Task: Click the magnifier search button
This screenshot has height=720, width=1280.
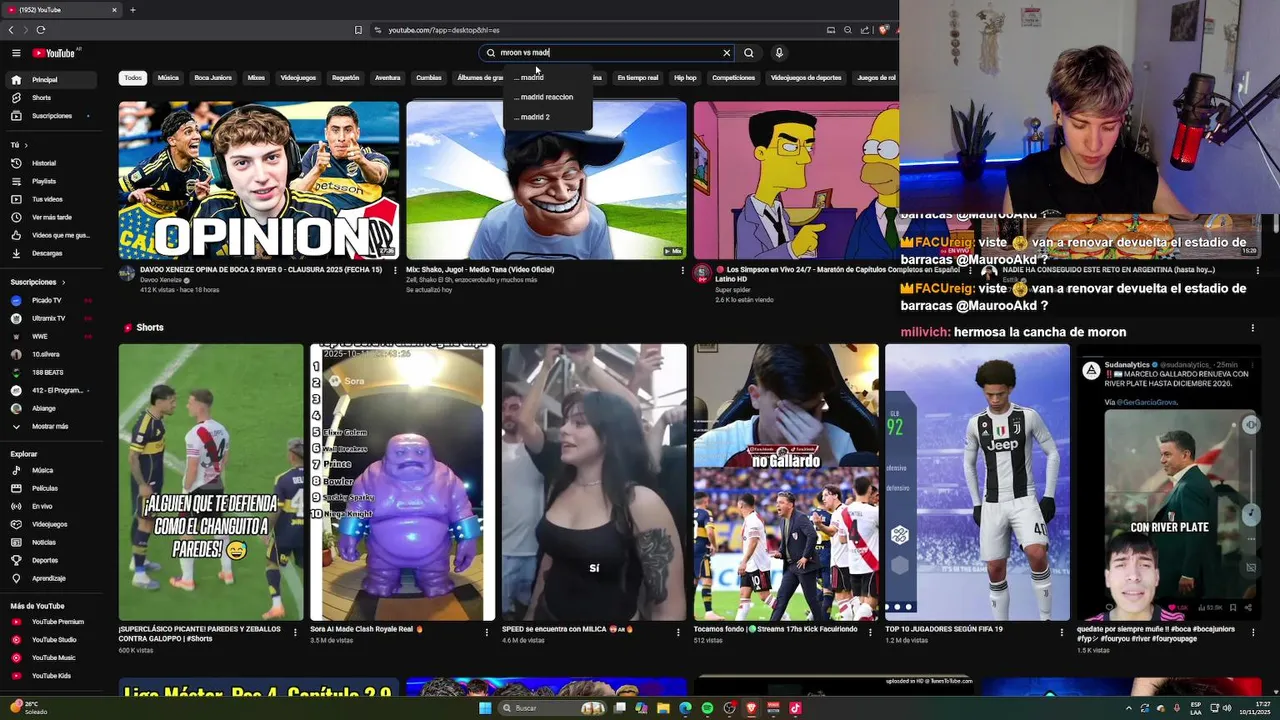Action: pos(749,53)
